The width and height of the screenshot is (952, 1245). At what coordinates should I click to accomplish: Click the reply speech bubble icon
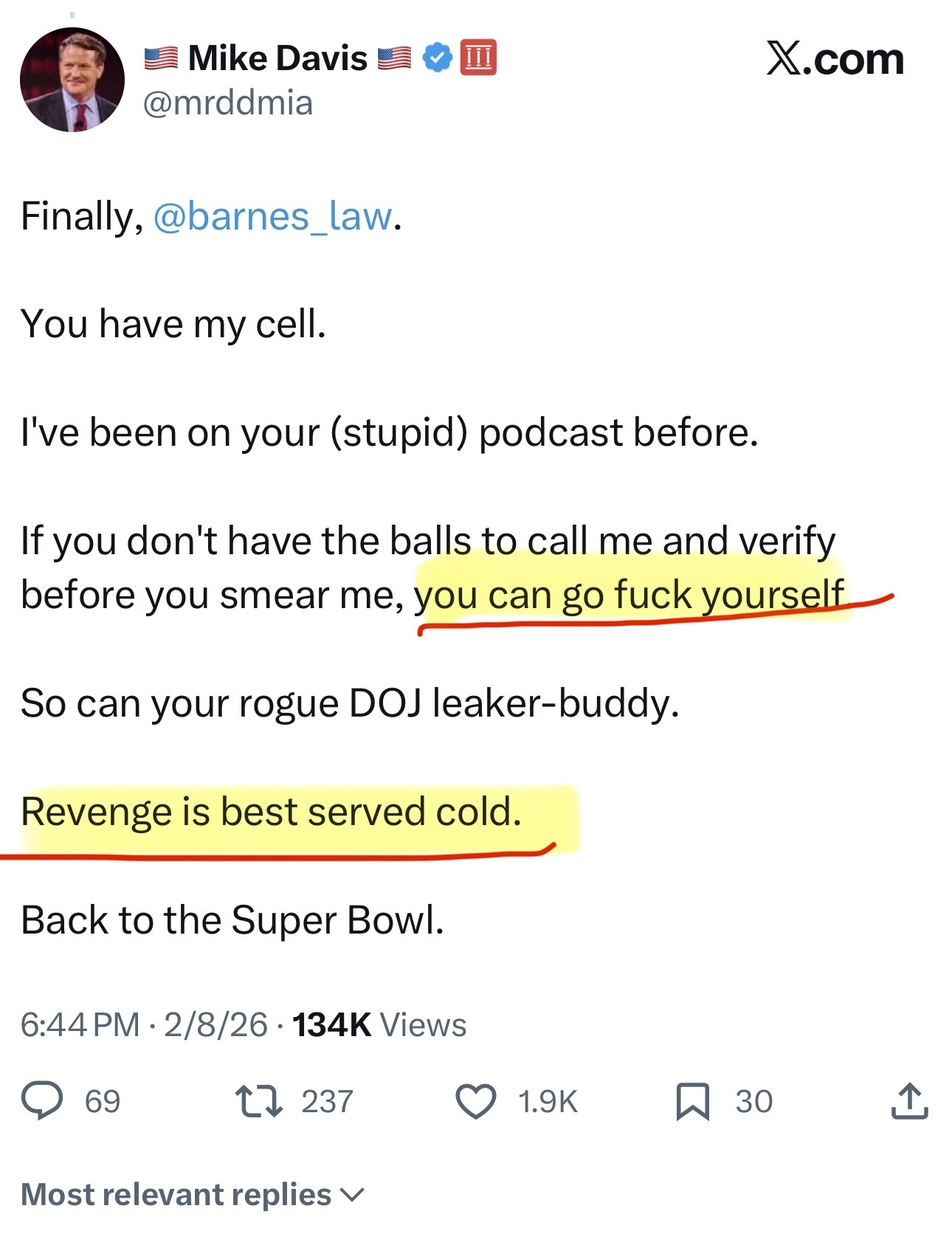click(x=42, y=1100)
